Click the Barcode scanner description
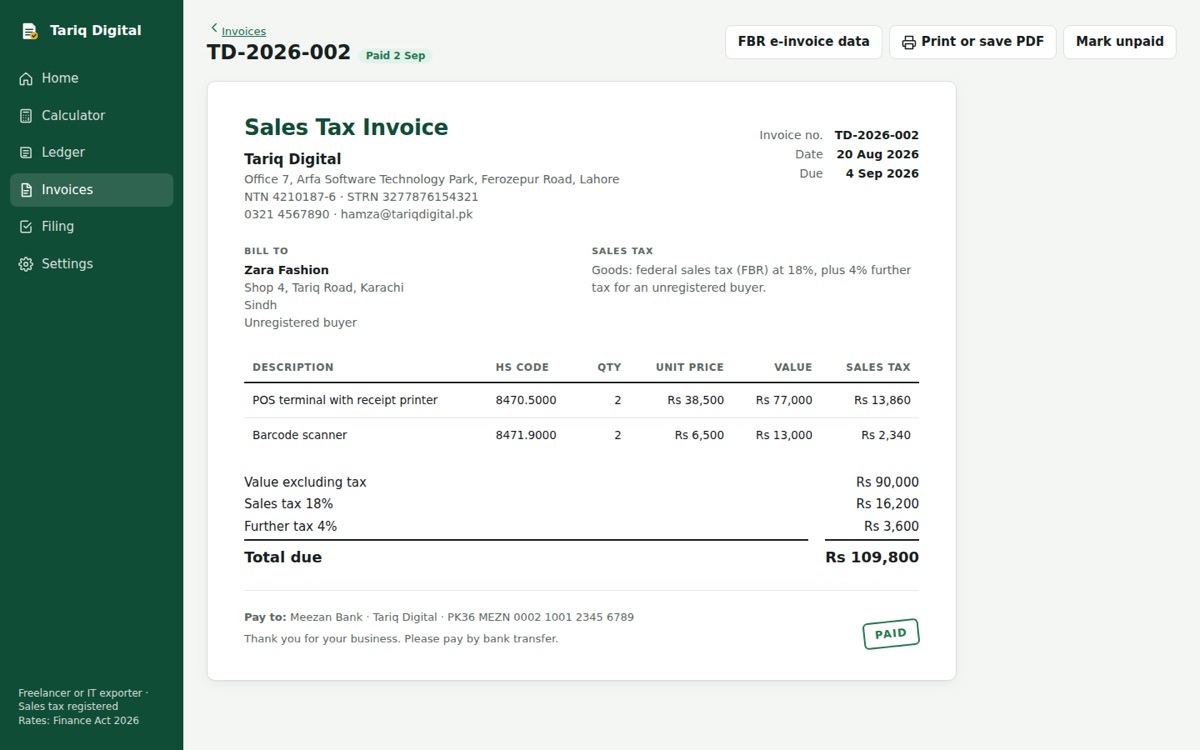The width and height of the screenshot is (1200, 750). (300, 435)
